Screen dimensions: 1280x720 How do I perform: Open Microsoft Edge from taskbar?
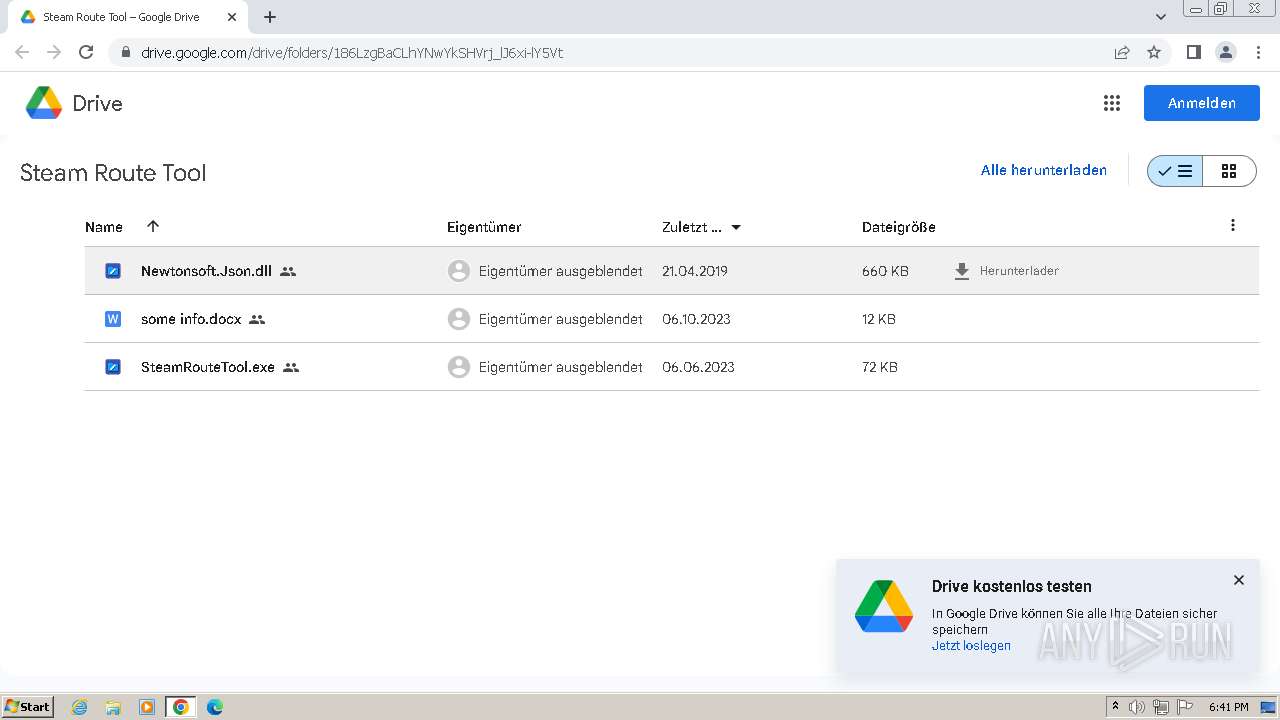(214, 707)
